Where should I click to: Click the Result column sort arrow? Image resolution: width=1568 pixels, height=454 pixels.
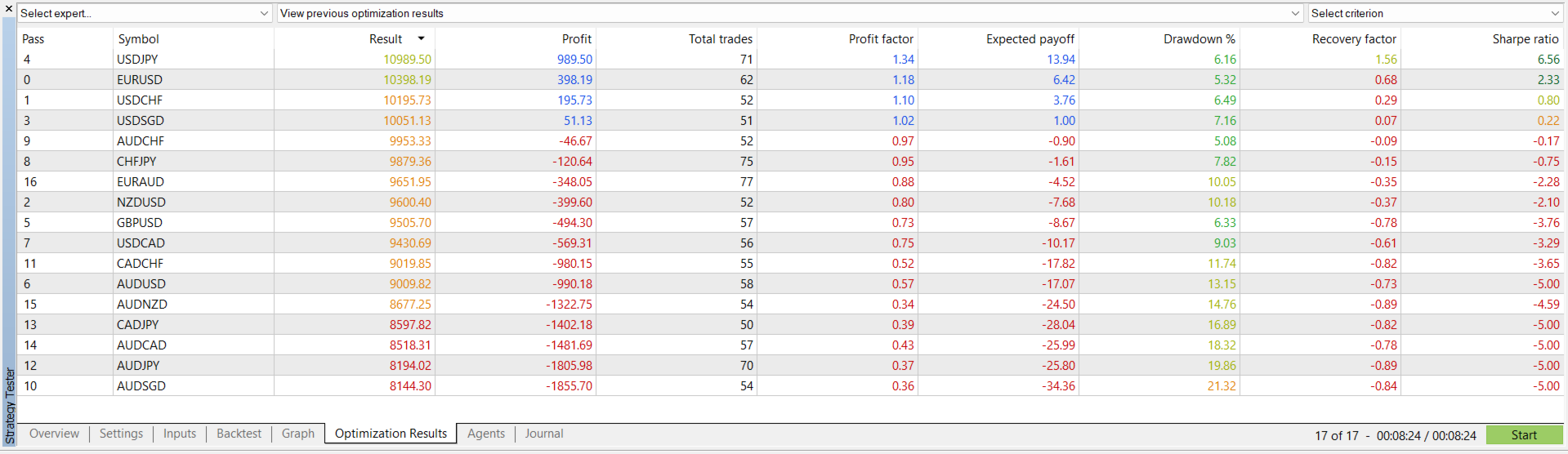tap(422, 38)
